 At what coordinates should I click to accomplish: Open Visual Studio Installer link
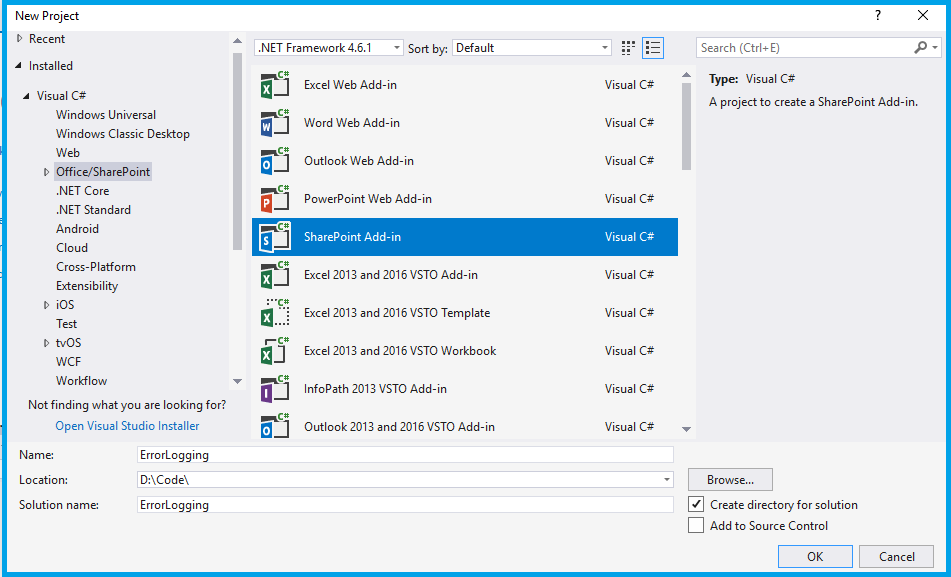pos(127,426)
